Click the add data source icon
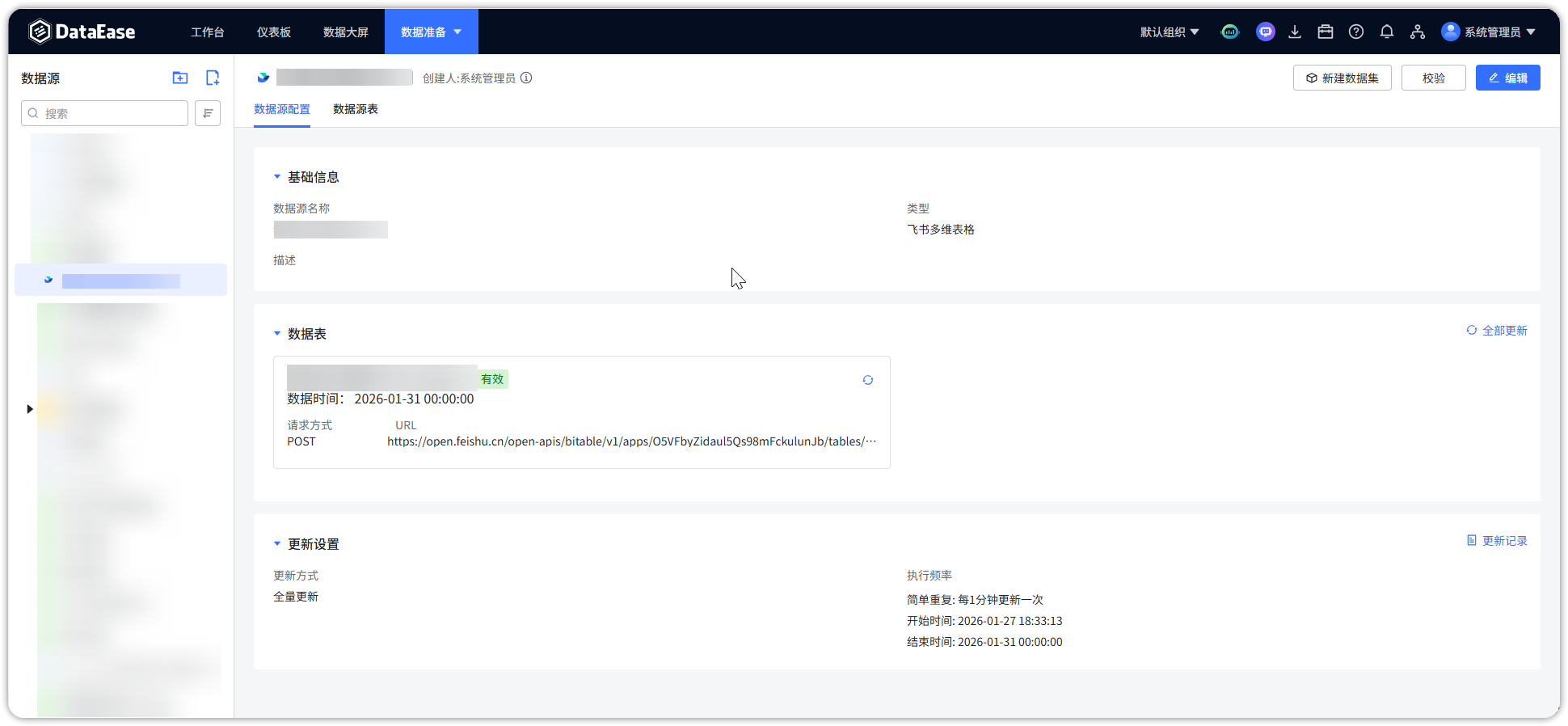The height and width of the screenshot is (726, 1568). tap(213, 78)
